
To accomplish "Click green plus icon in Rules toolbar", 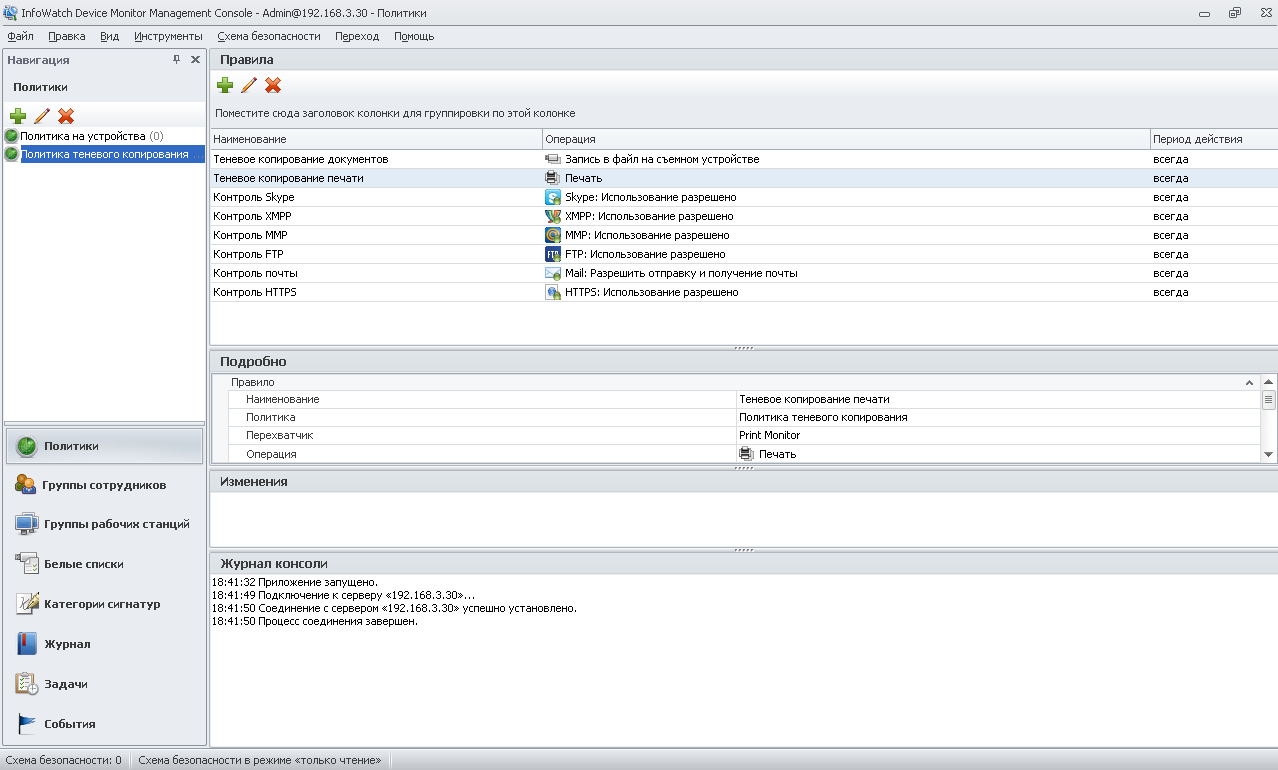I will point(225,85).
